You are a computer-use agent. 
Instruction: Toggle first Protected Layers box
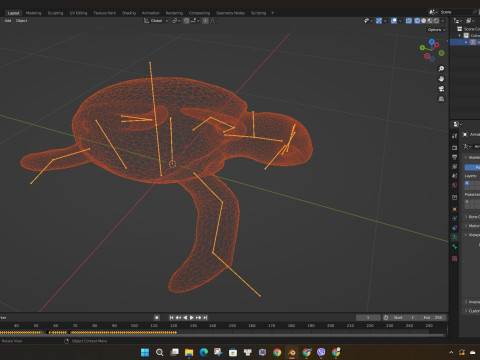pyautogui.click(x=467, y=202)
